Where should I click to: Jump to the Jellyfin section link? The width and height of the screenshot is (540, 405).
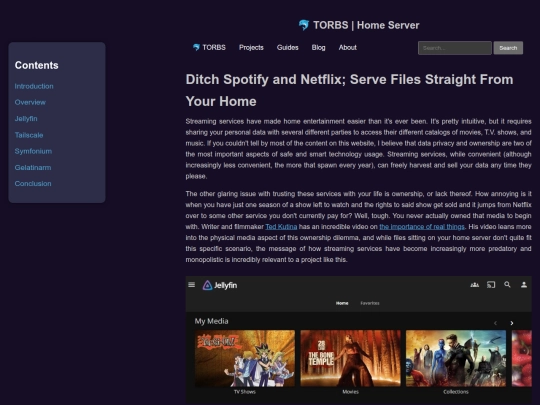coord(26,118)
